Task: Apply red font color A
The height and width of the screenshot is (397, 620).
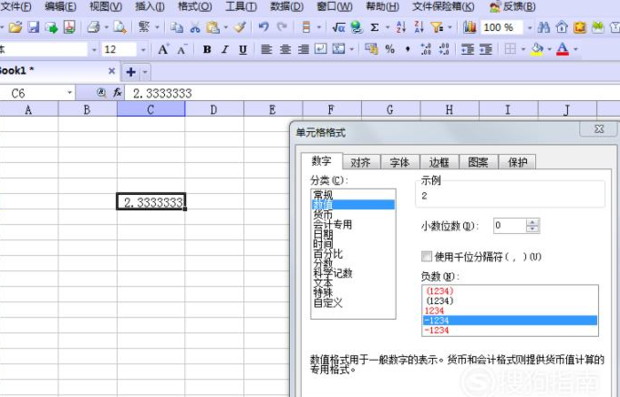Action: (x=562, y=49)
